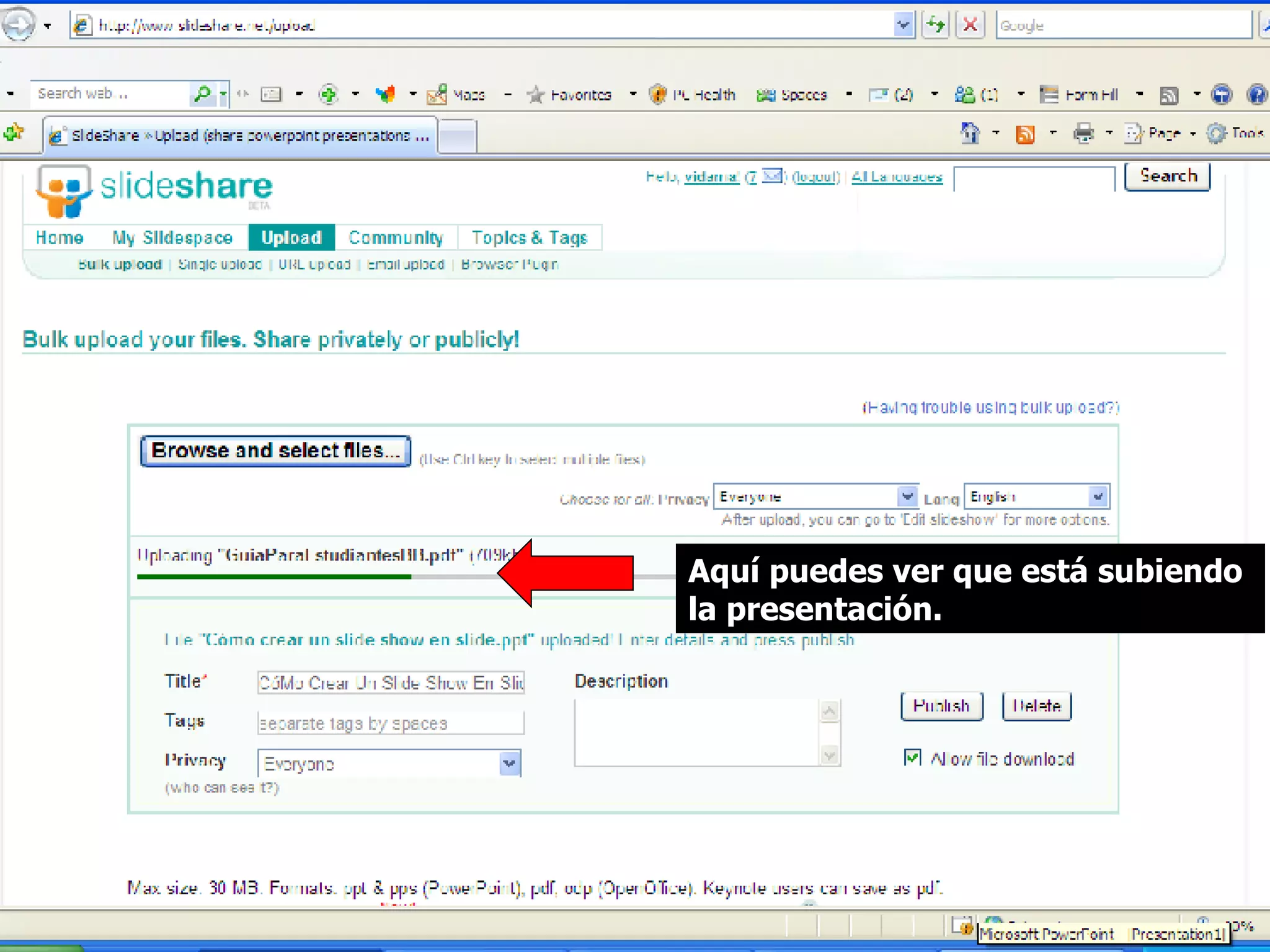The image size is (1270, 952).
Task: Click the All Languages link
Action: 897,177
